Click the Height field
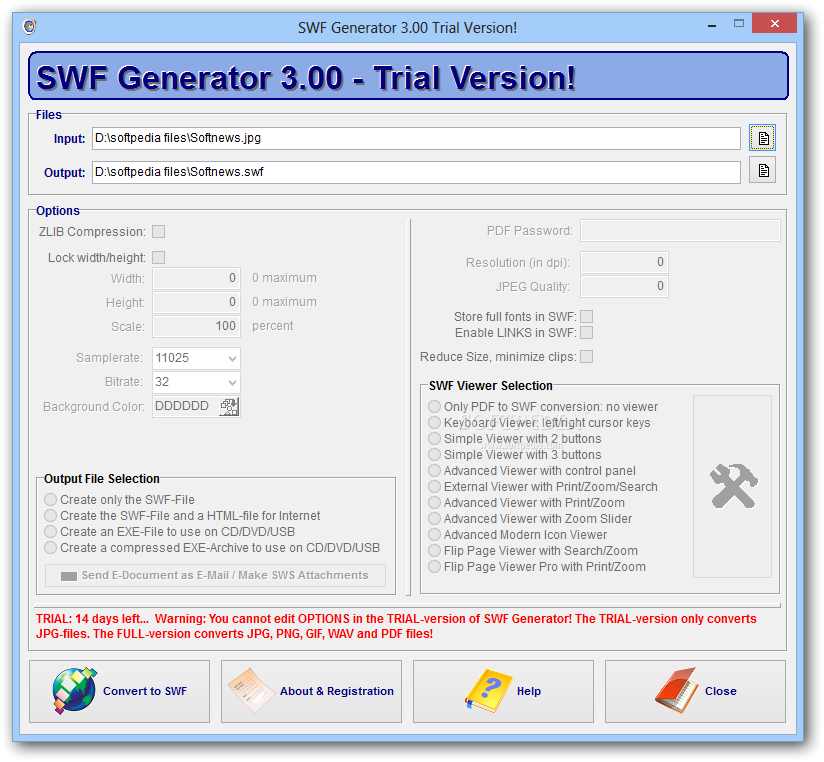Screen dimensions: 824x762 [x=197, y=302]
